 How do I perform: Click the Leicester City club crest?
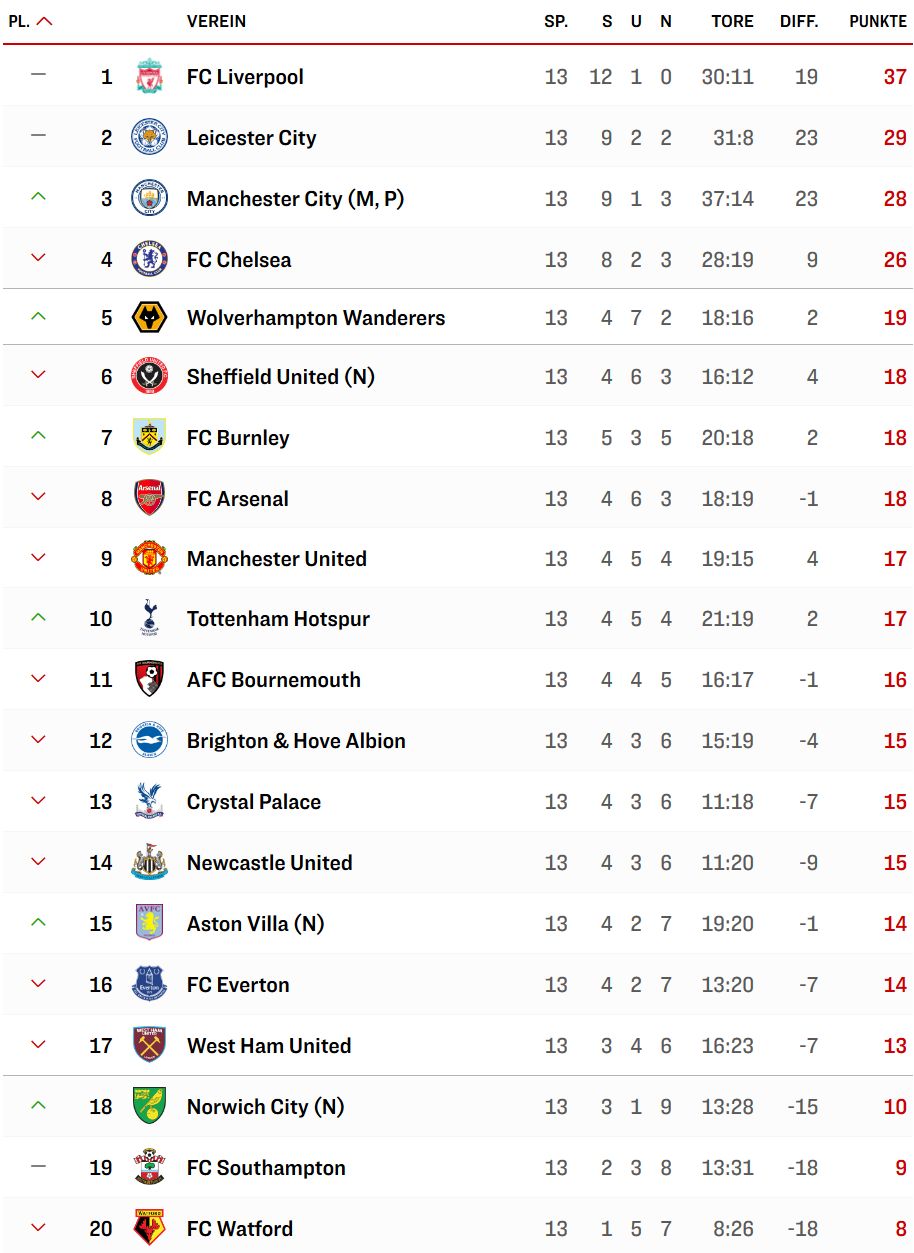(150, 138)
